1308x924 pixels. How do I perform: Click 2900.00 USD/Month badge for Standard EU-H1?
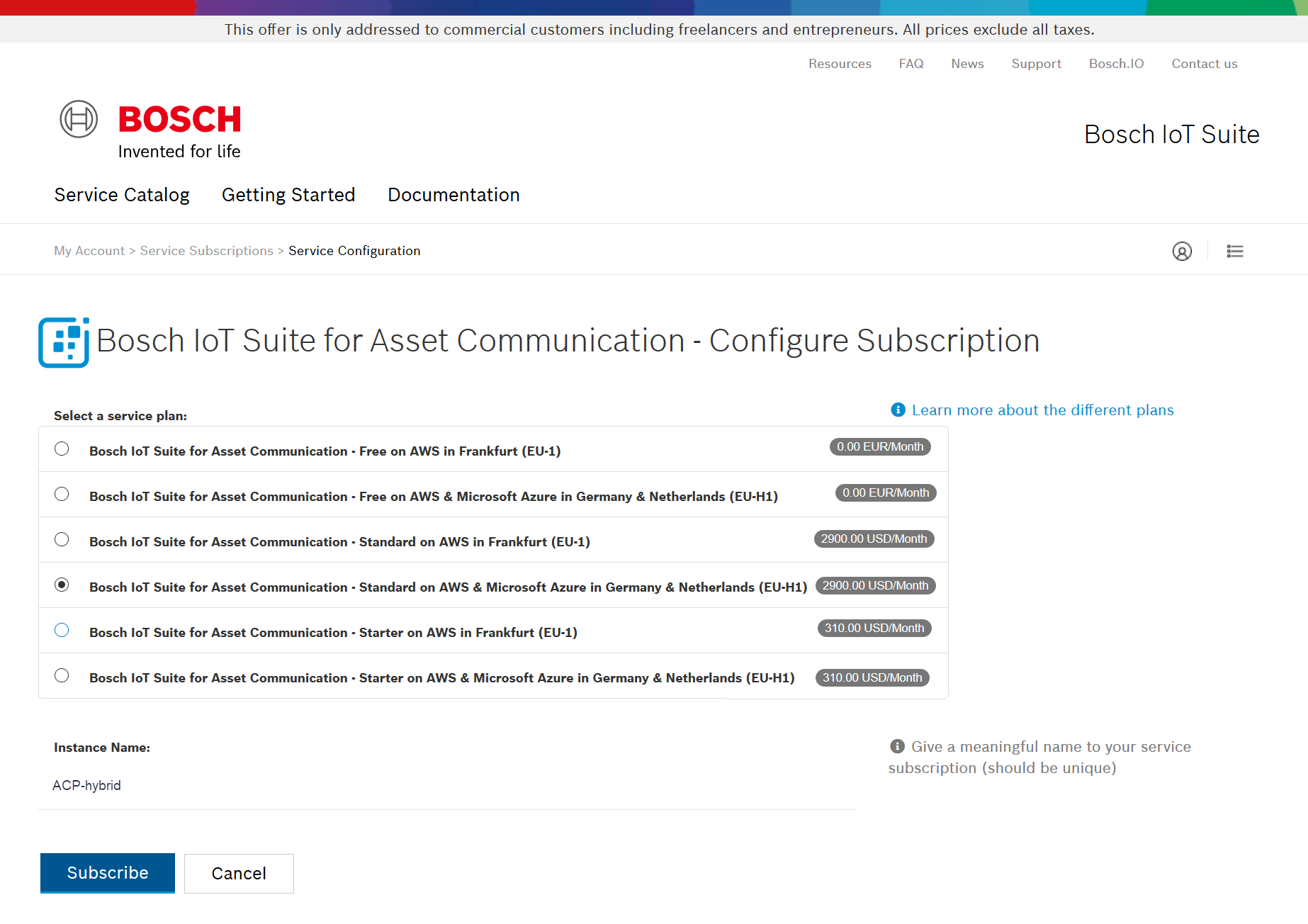pyautogui.click(x=875, y=585)
